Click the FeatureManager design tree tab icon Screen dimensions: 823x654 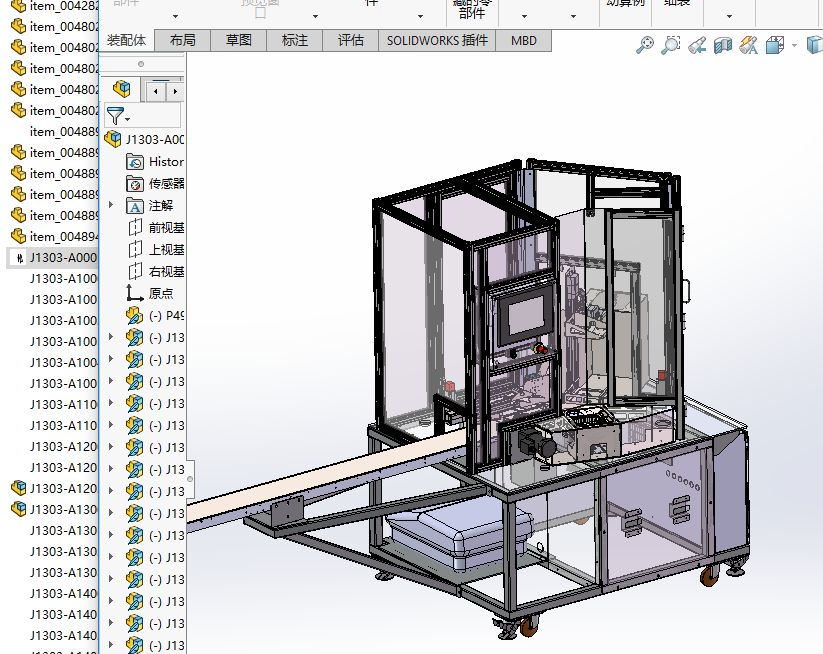coord(121,90)
